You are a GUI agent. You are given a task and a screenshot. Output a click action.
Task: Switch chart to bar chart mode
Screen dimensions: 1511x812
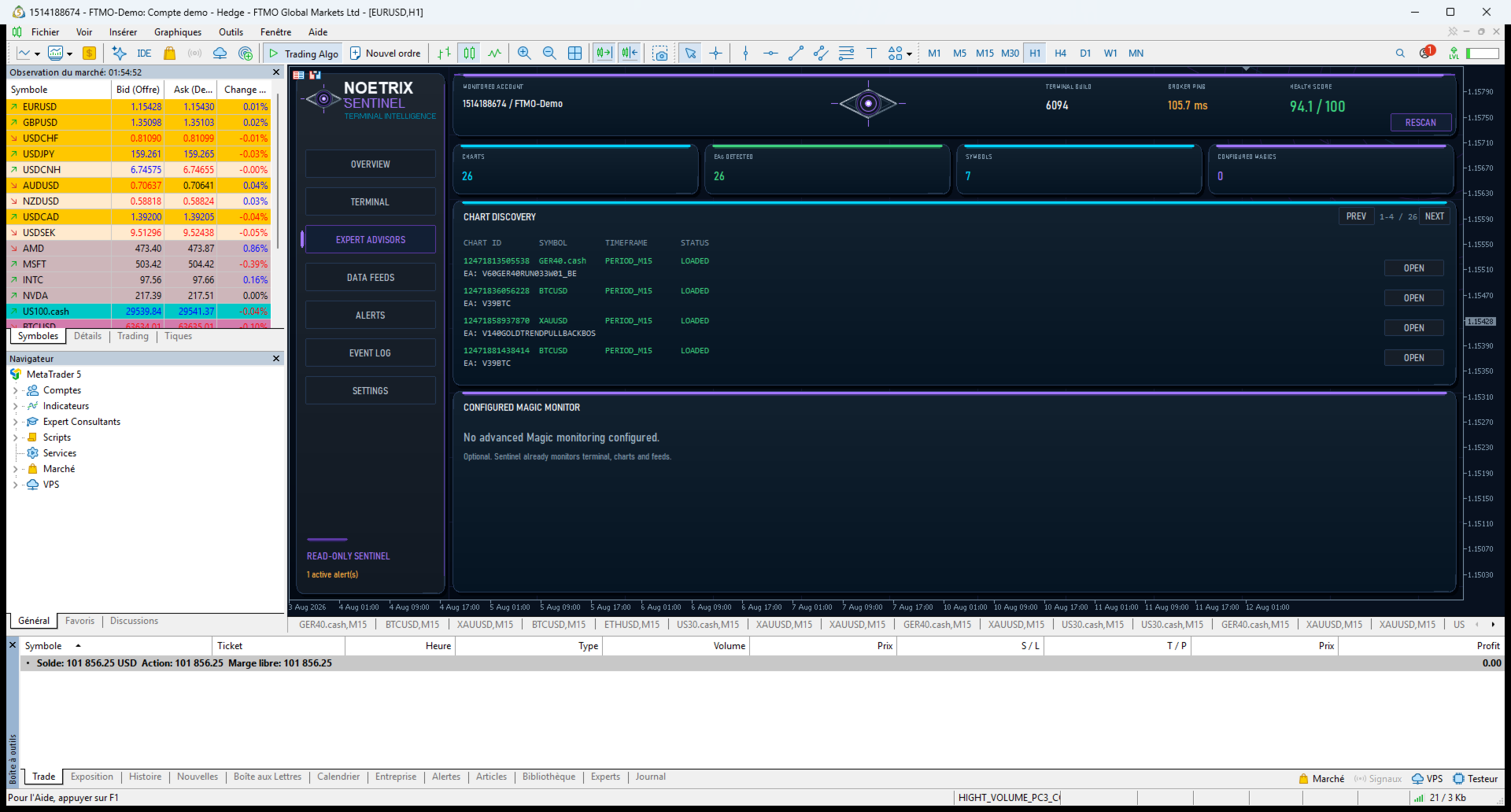pos(444,53)
